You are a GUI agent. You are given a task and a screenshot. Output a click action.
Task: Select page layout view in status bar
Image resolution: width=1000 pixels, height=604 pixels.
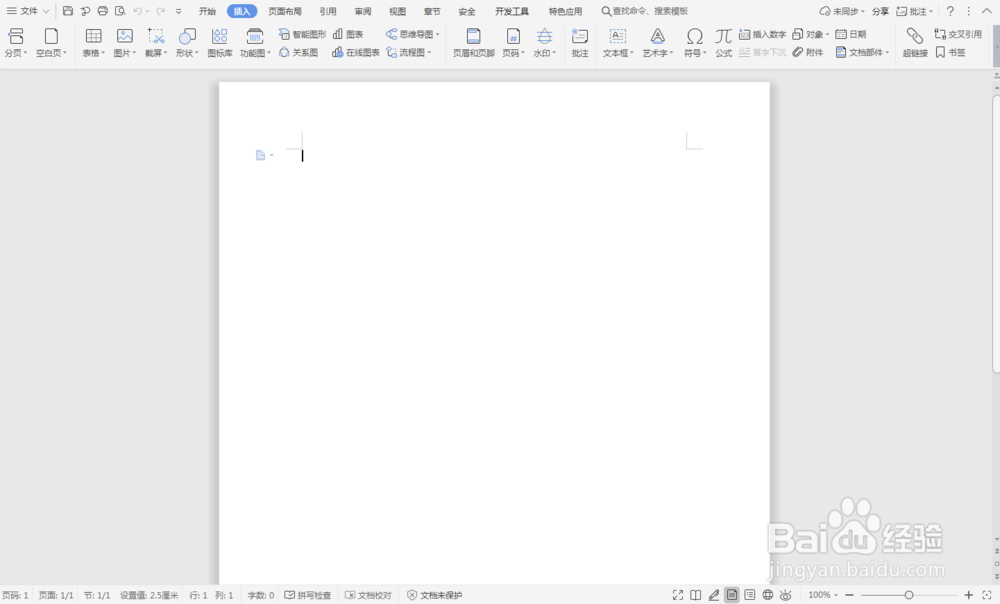(x=732, y=595)
